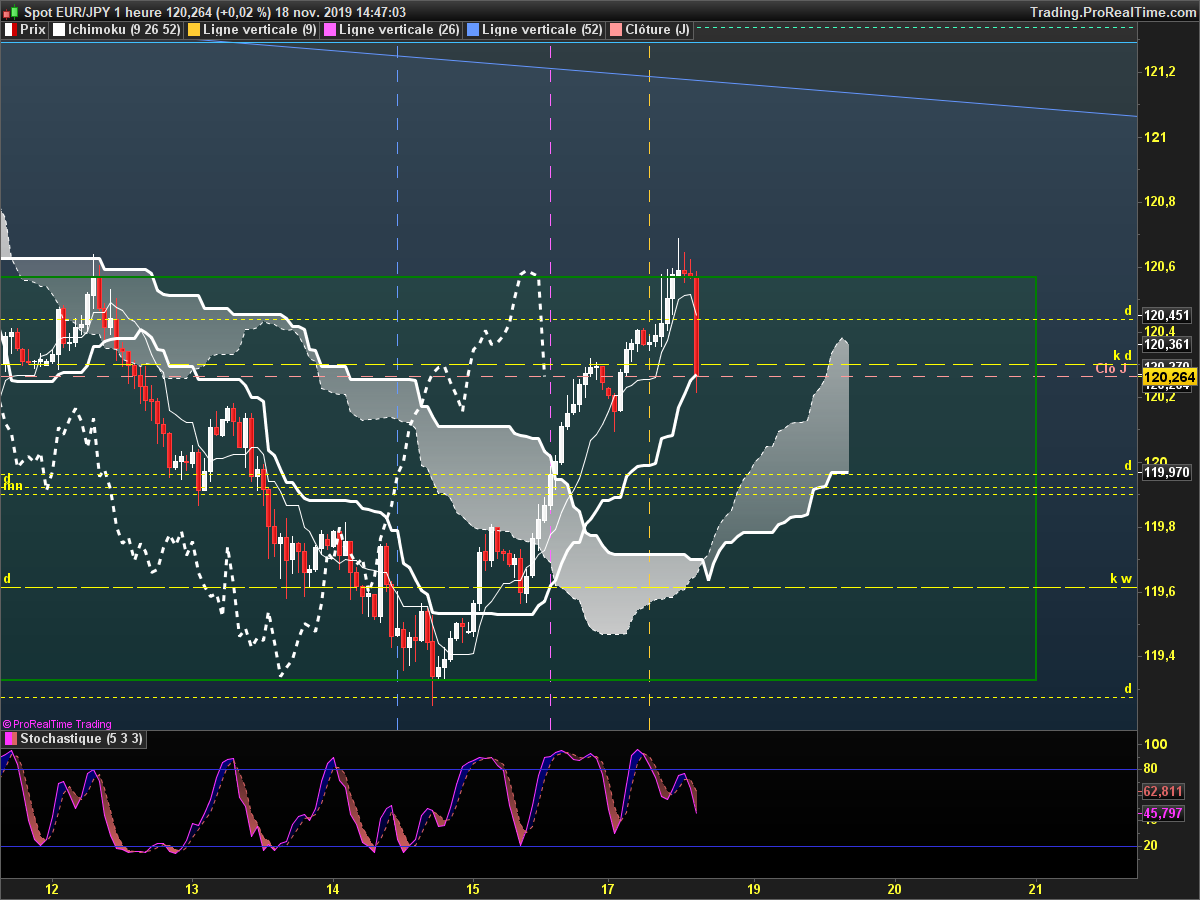
Task: Click date label 17 on time axis
Action: (607, 888)
